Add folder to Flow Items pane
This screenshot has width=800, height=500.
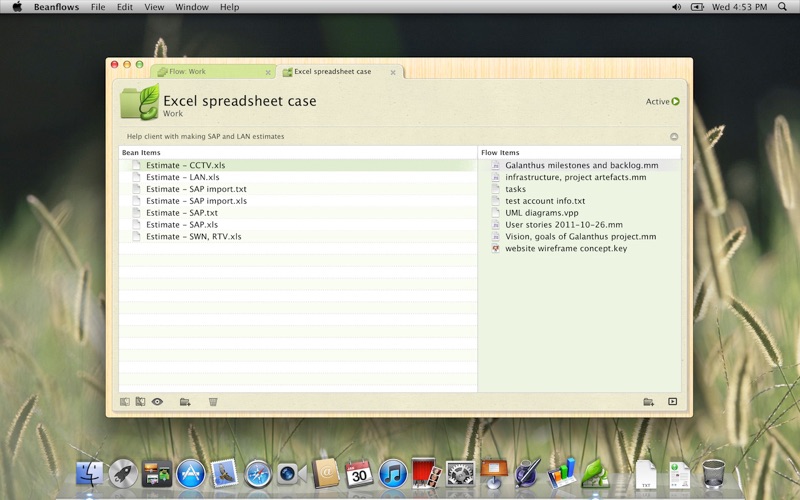click(648, 402)
